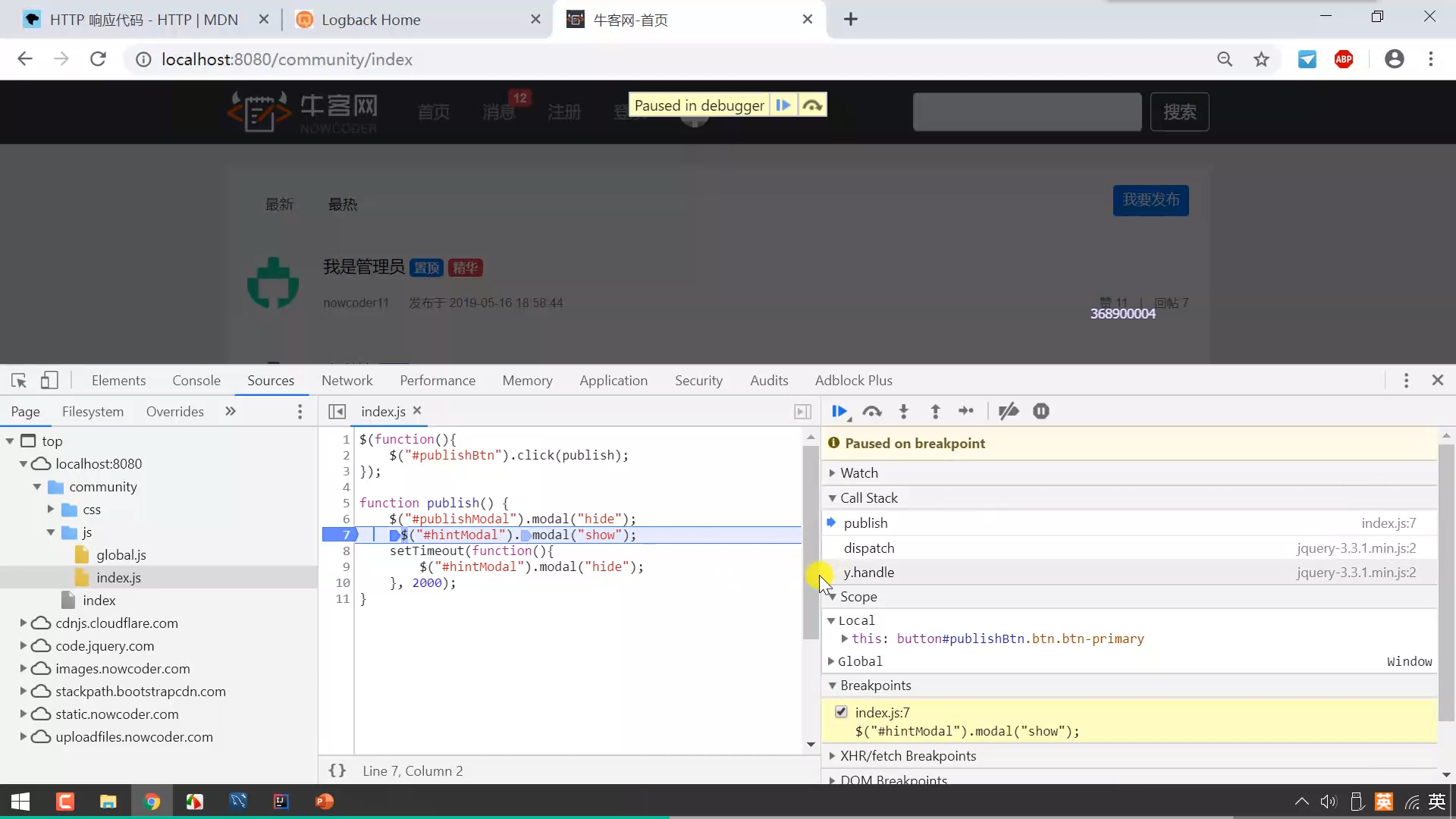Toggle the device toolbar icon
This screenshot has height=819, width=1456.
click(x=49, y=380)
